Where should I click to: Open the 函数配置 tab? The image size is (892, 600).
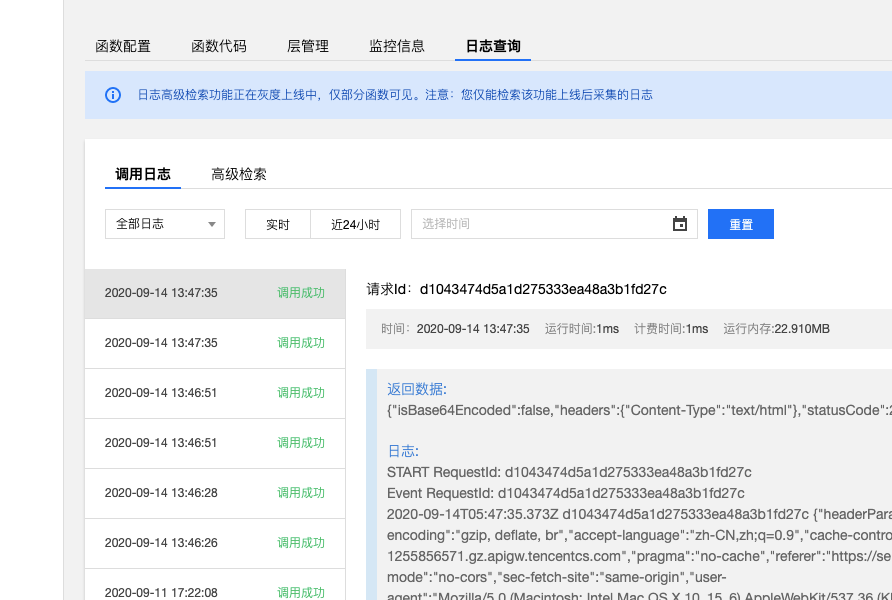(123, 46)
